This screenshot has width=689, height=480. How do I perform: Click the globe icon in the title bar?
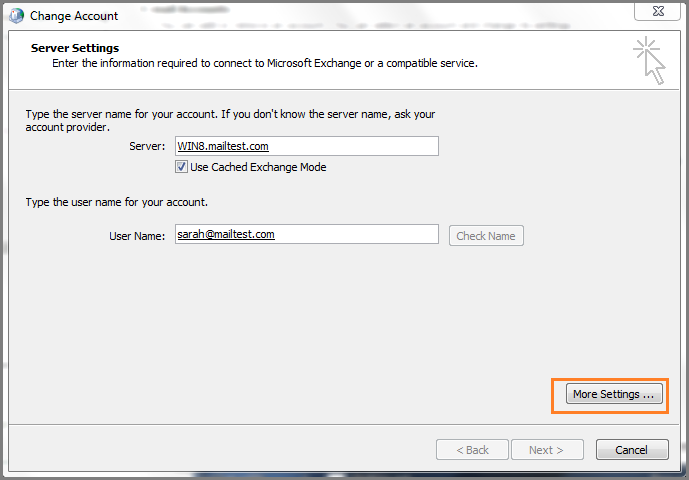click(x=15, y=16)
